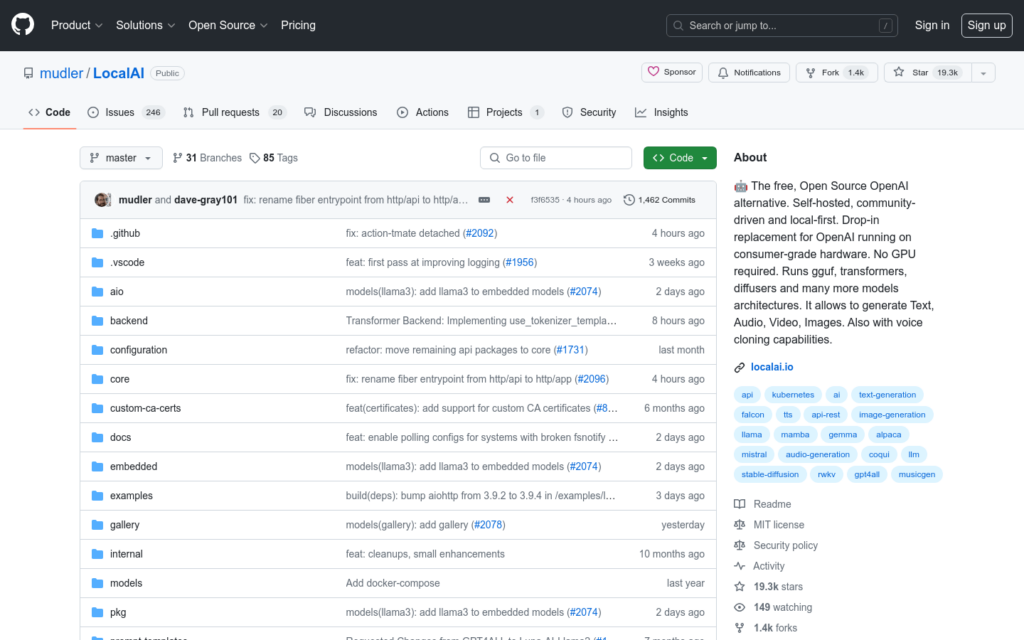
Task: Click the LocalAI repository name link
Action: pyautogui.click(x=118, y=73)
